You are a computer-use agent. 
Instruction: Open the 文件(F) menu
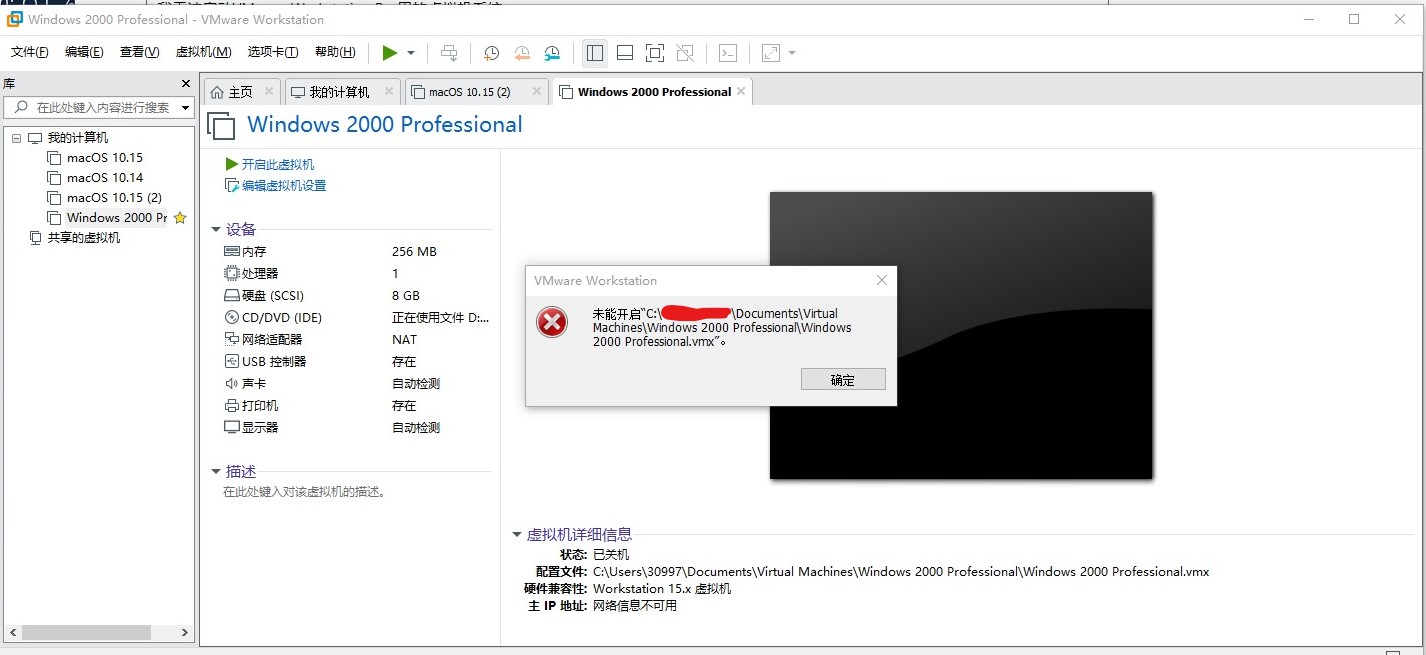click(x=30, y=52)
